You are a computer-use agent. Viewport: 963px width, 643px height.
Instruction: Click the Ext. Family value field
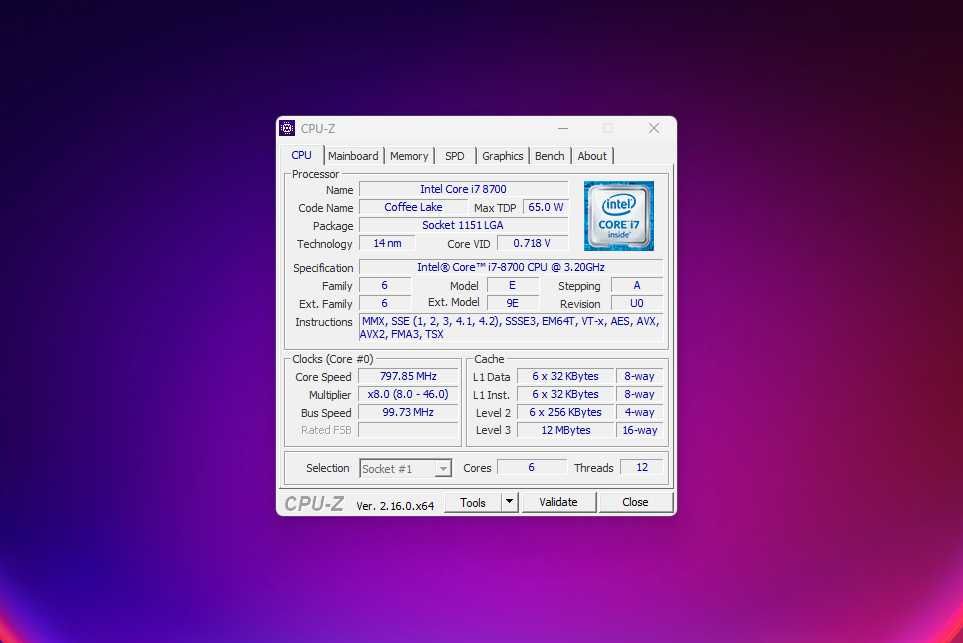click(384, 303)
